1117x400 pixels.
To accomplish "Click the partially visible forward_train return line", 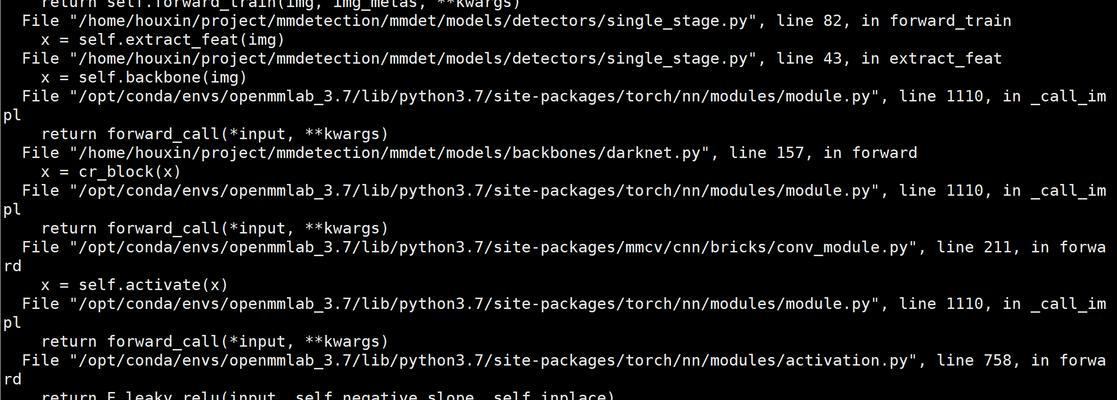I will [x=281, y=4].
